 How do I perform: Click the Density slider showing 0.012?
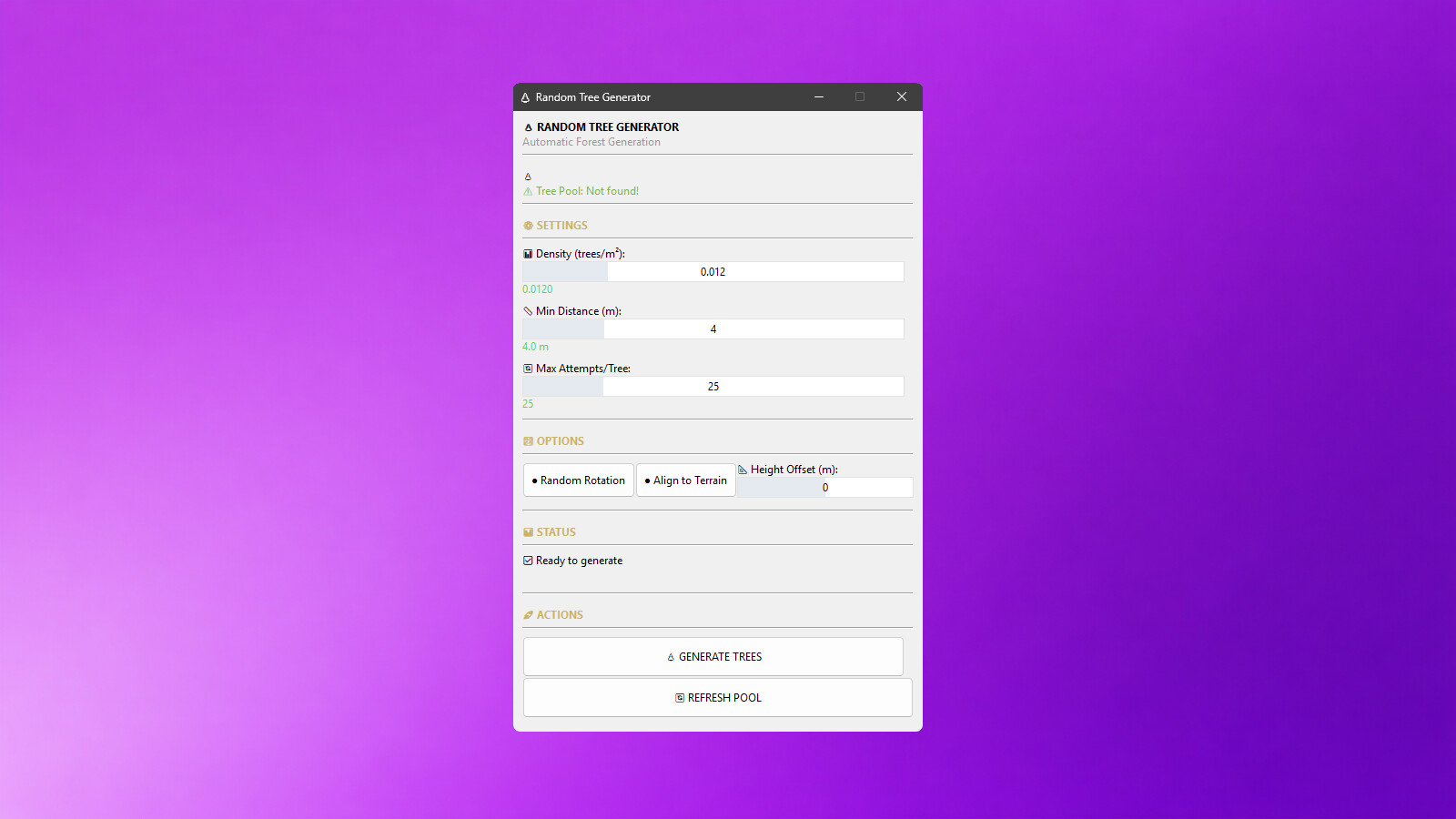[713, 272]
